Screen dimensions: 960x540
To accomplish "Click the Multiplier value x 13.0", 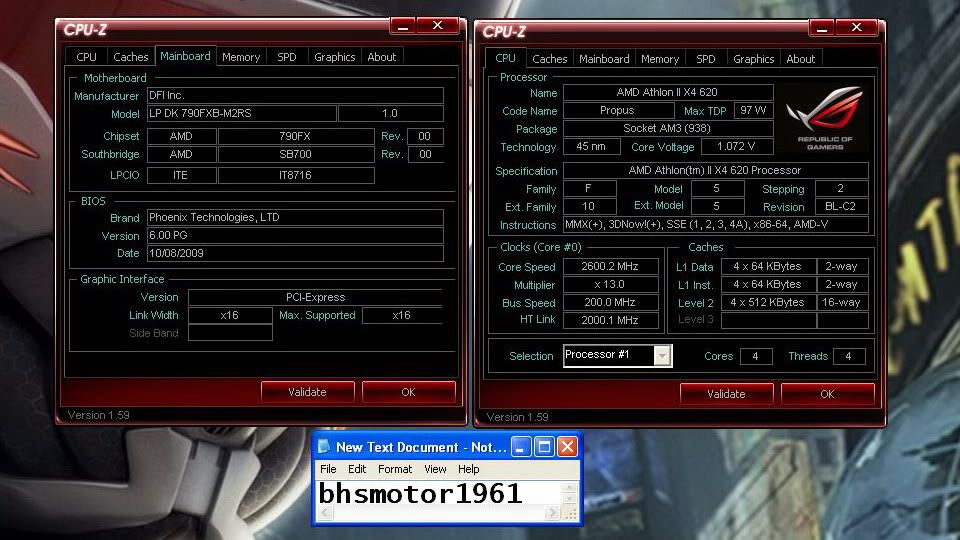I will tap(610, 284).
